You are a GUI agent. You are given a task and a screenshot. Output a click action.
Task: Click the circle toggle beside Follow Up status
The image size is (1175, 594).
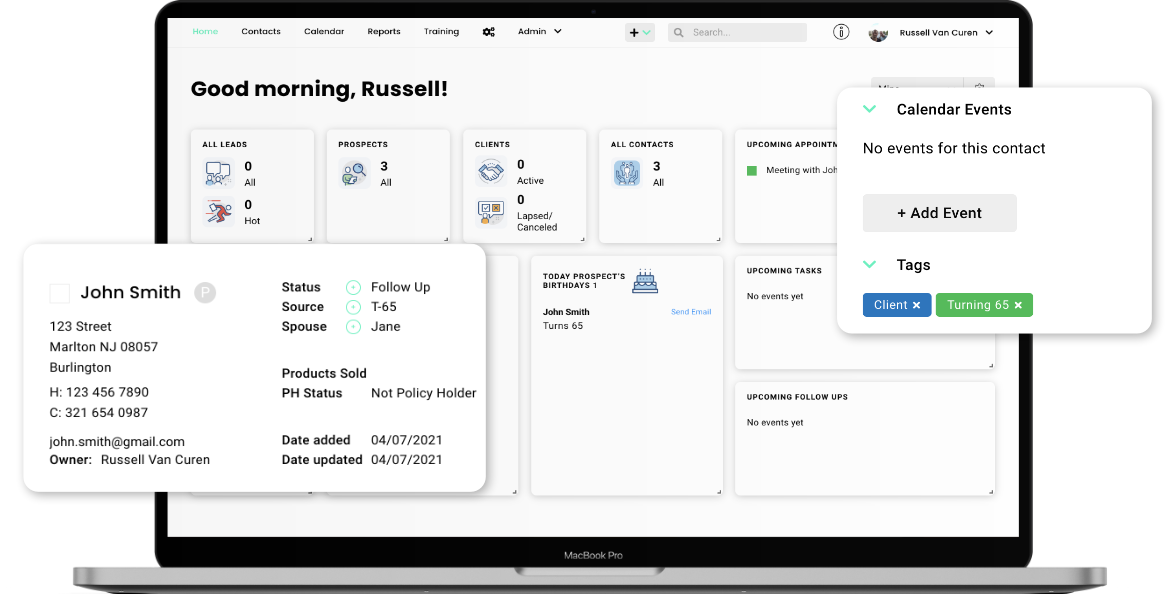pyautogui.click(x=353, y=287)
